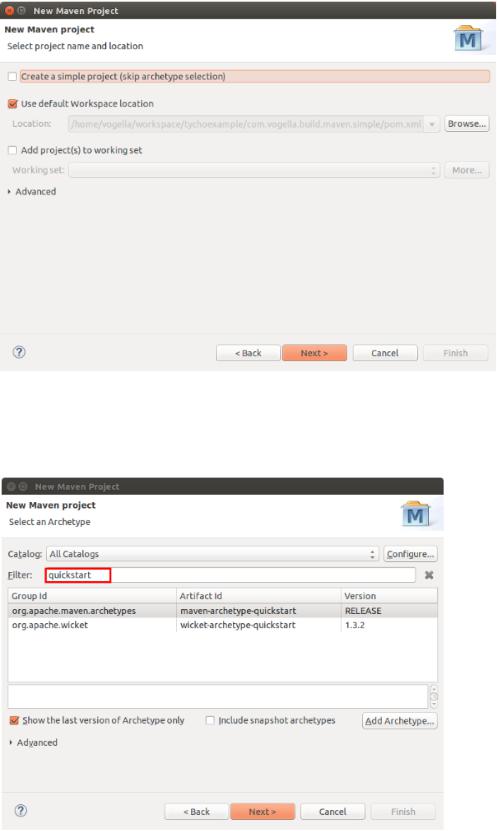This screenshot has width=499, height=831.
Task: Open help icon in archetype dialog
Action: pos(21,811)
